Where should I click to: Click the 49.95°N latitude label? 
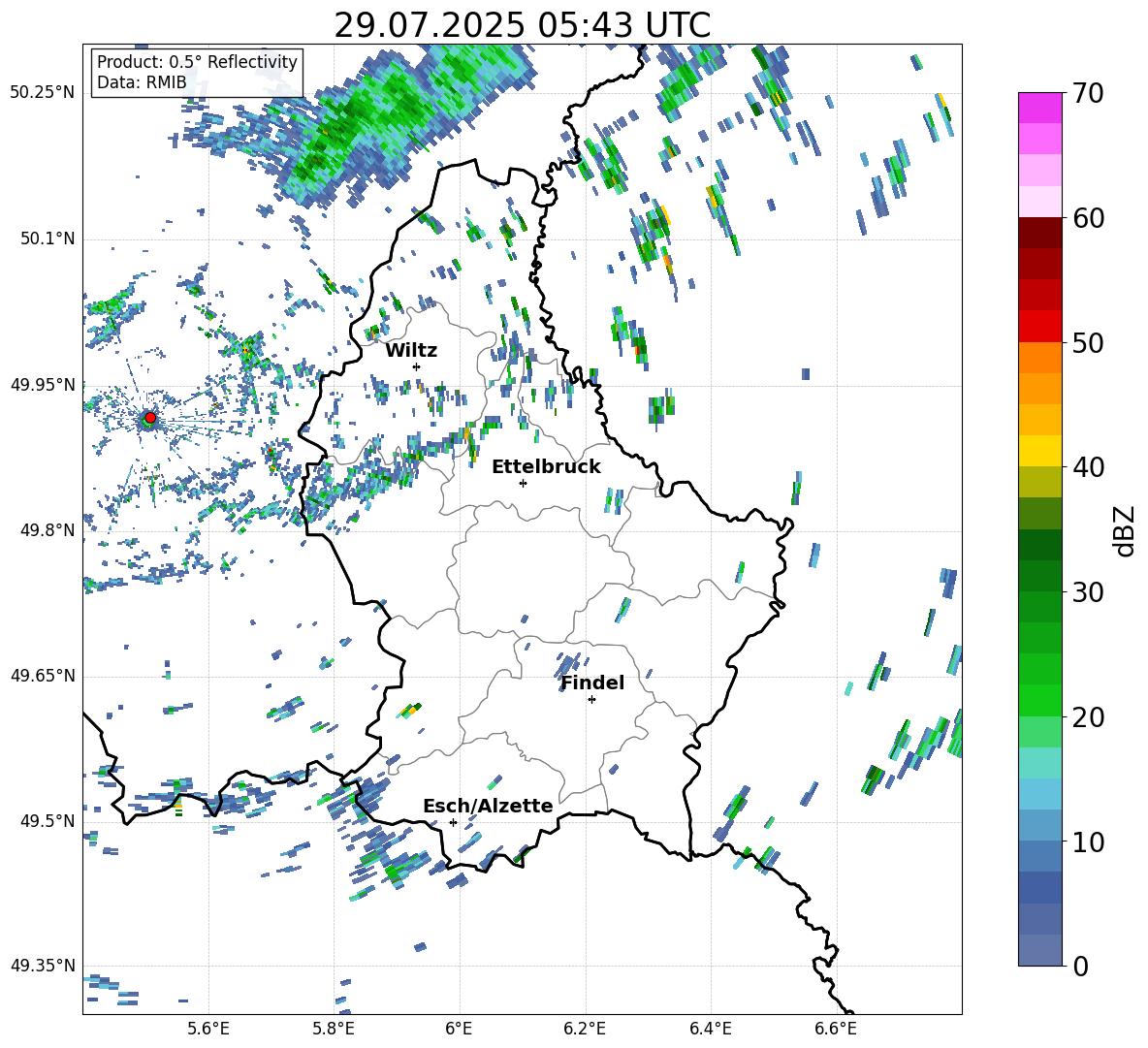click(43, 384)
